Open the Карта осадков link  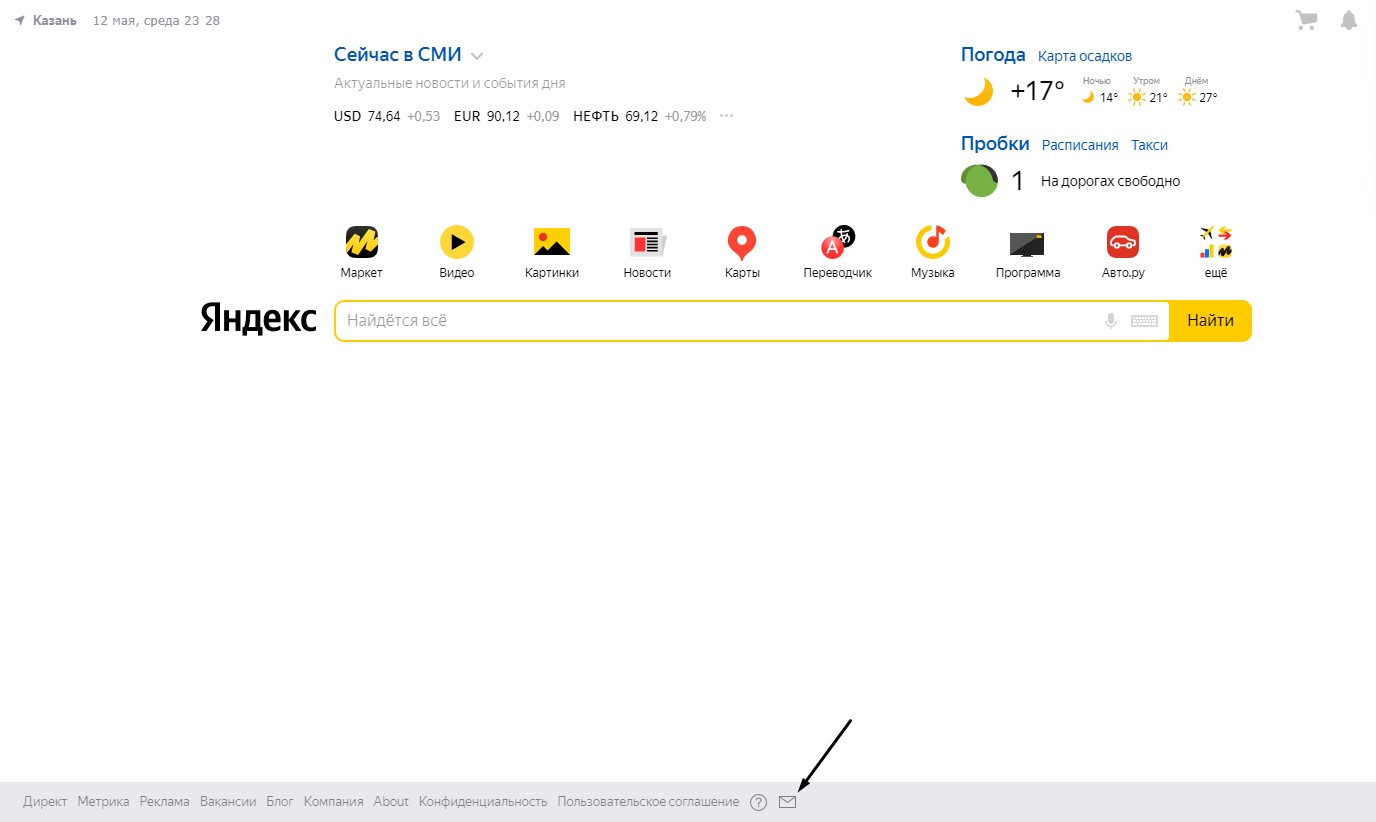pyautogui.click(x=1085, y=56)
